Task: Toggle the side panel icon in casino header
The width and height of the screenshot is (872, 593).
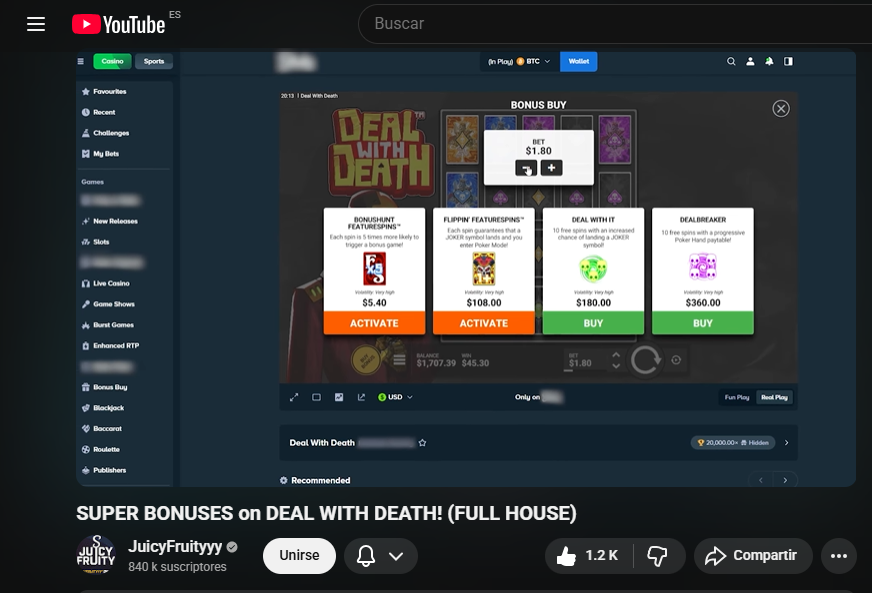Action: (788, 61)
